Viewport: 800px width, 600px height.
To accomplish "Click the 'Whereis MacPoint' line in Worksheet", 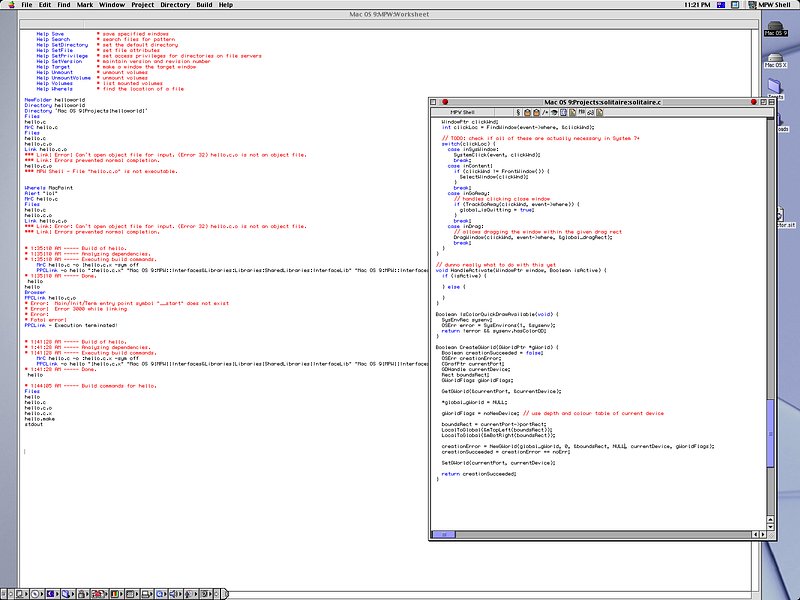I will click(49, 188).
